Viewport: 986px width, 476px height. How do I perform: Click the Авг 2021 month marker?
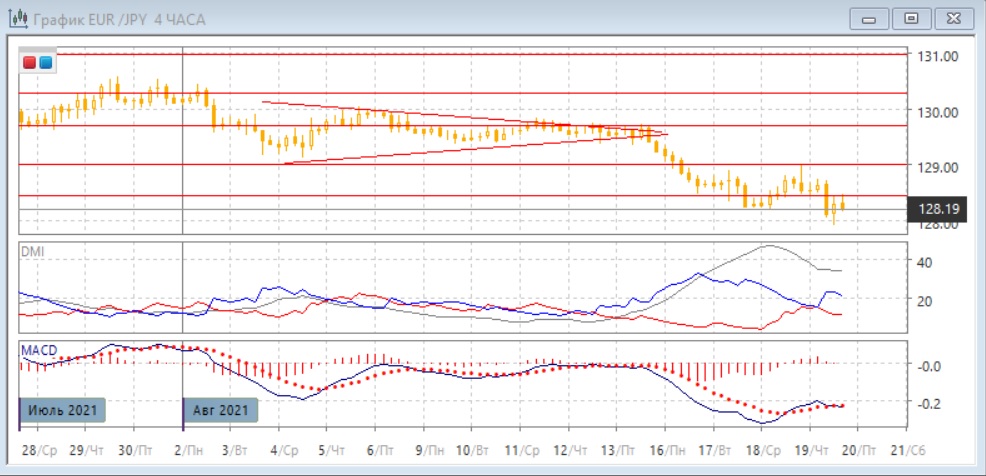[x=221, y=410]
